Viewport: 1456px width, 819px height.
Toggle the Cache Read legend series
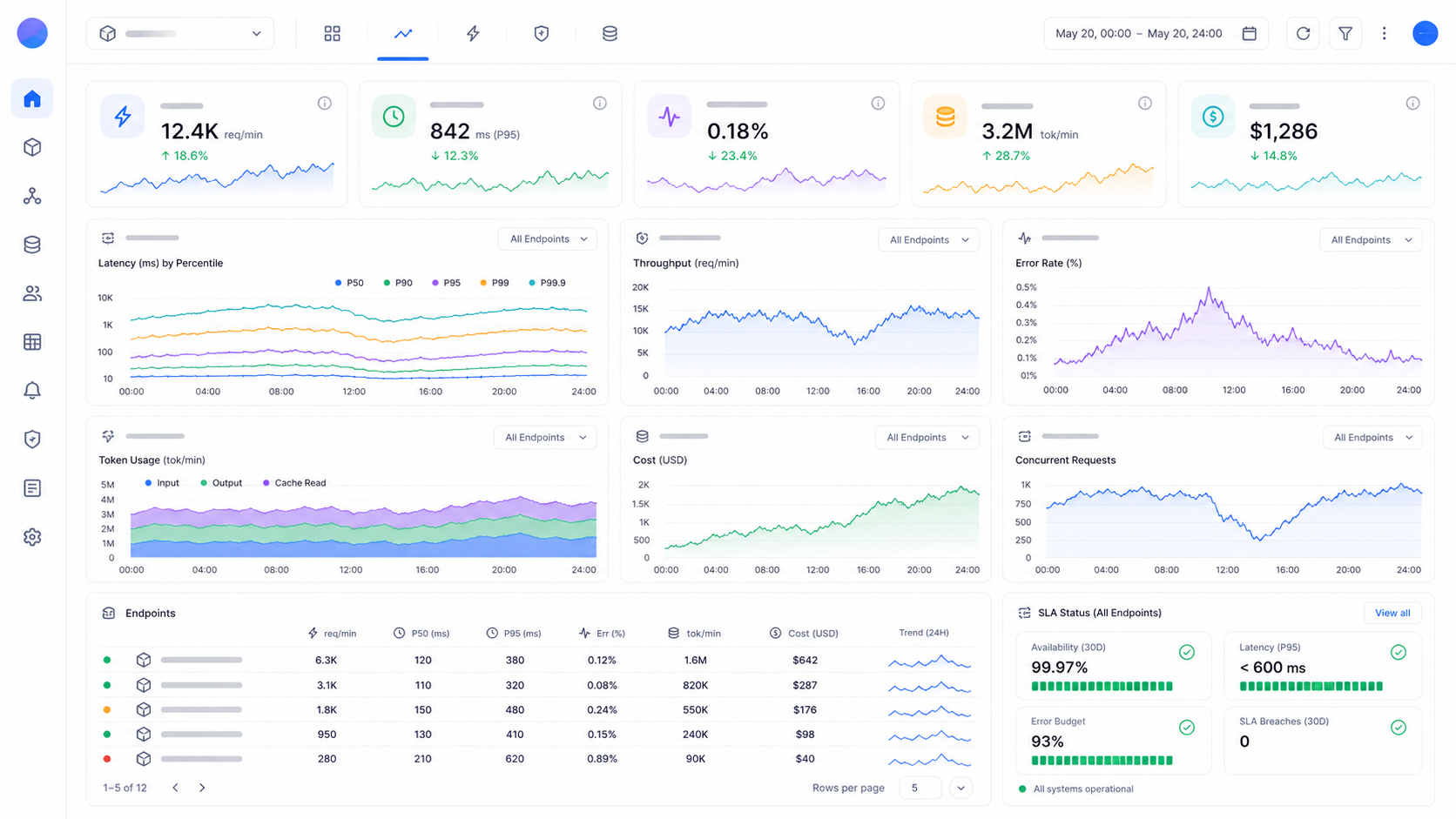coord(294,483)
